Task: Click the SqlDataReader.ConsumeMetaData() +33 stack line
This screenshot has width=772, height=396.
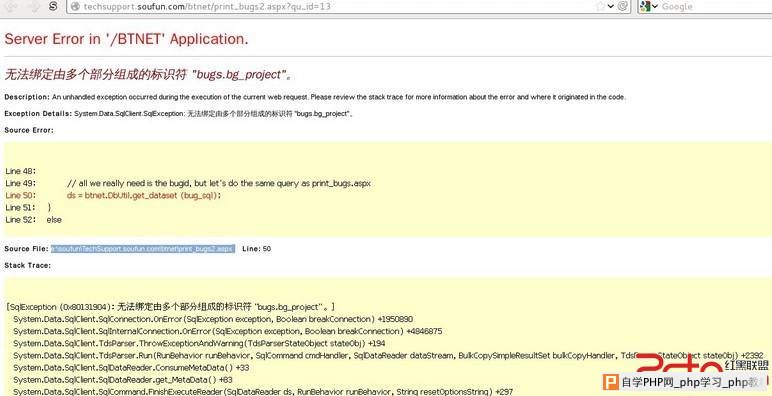Action: (131, 368)
